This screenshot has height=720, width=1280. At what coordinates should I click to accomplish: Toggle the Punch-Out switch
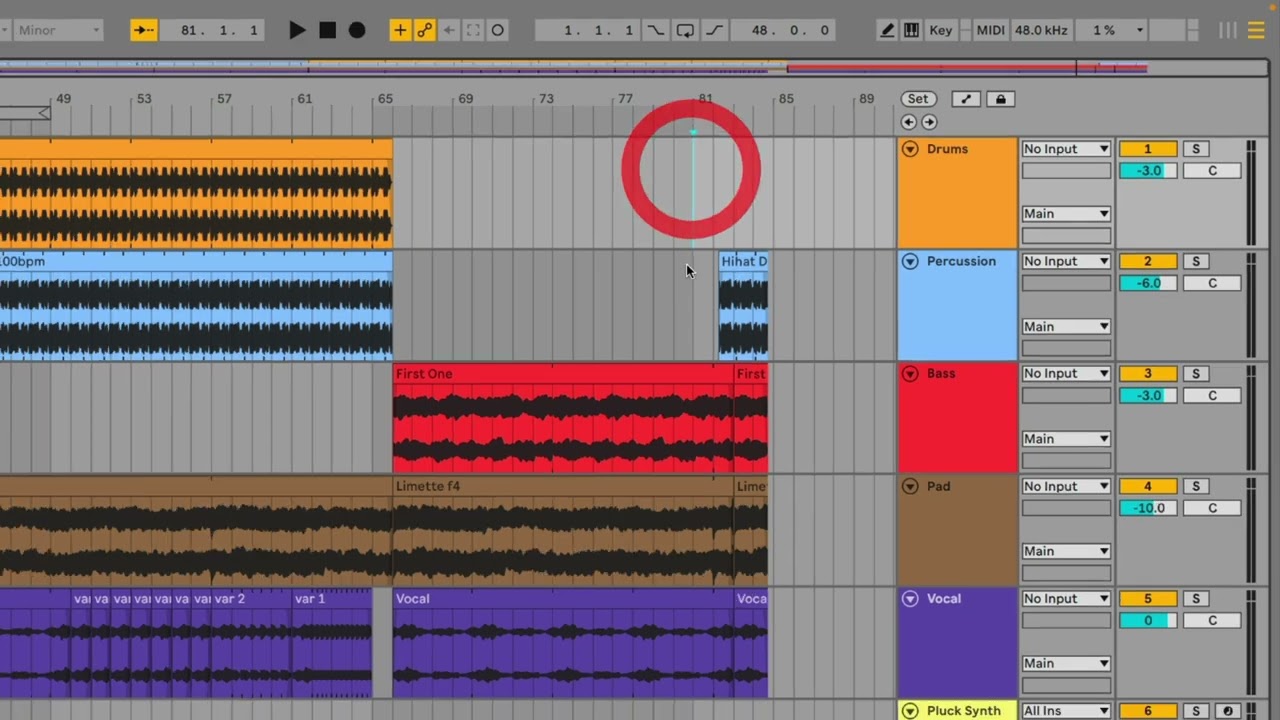(715, 30)
